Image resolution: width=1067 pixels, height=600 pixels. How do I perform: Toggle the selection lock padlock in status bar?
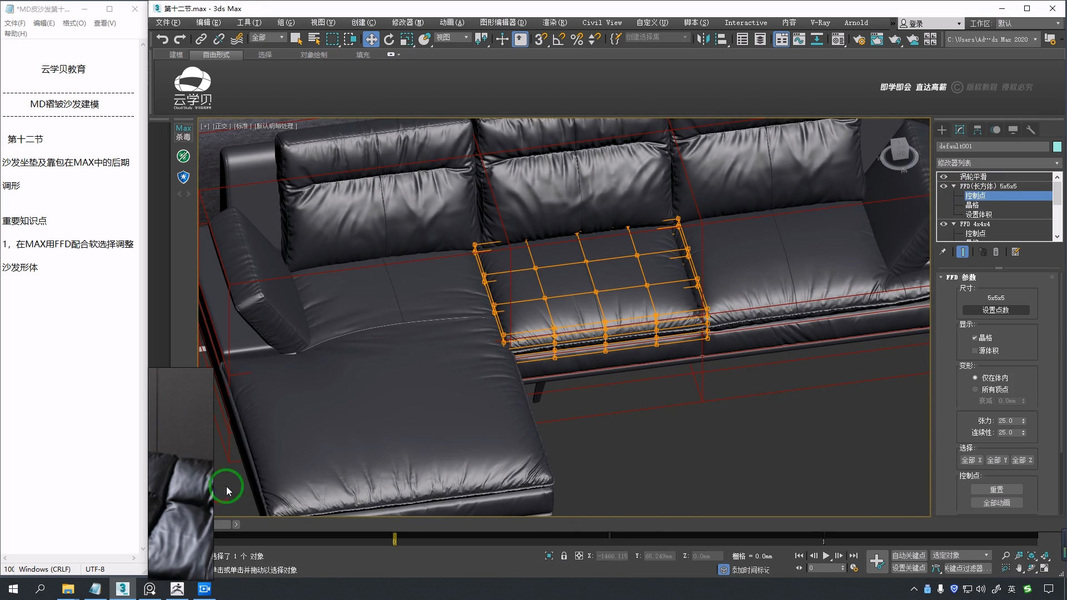point(563,556)
